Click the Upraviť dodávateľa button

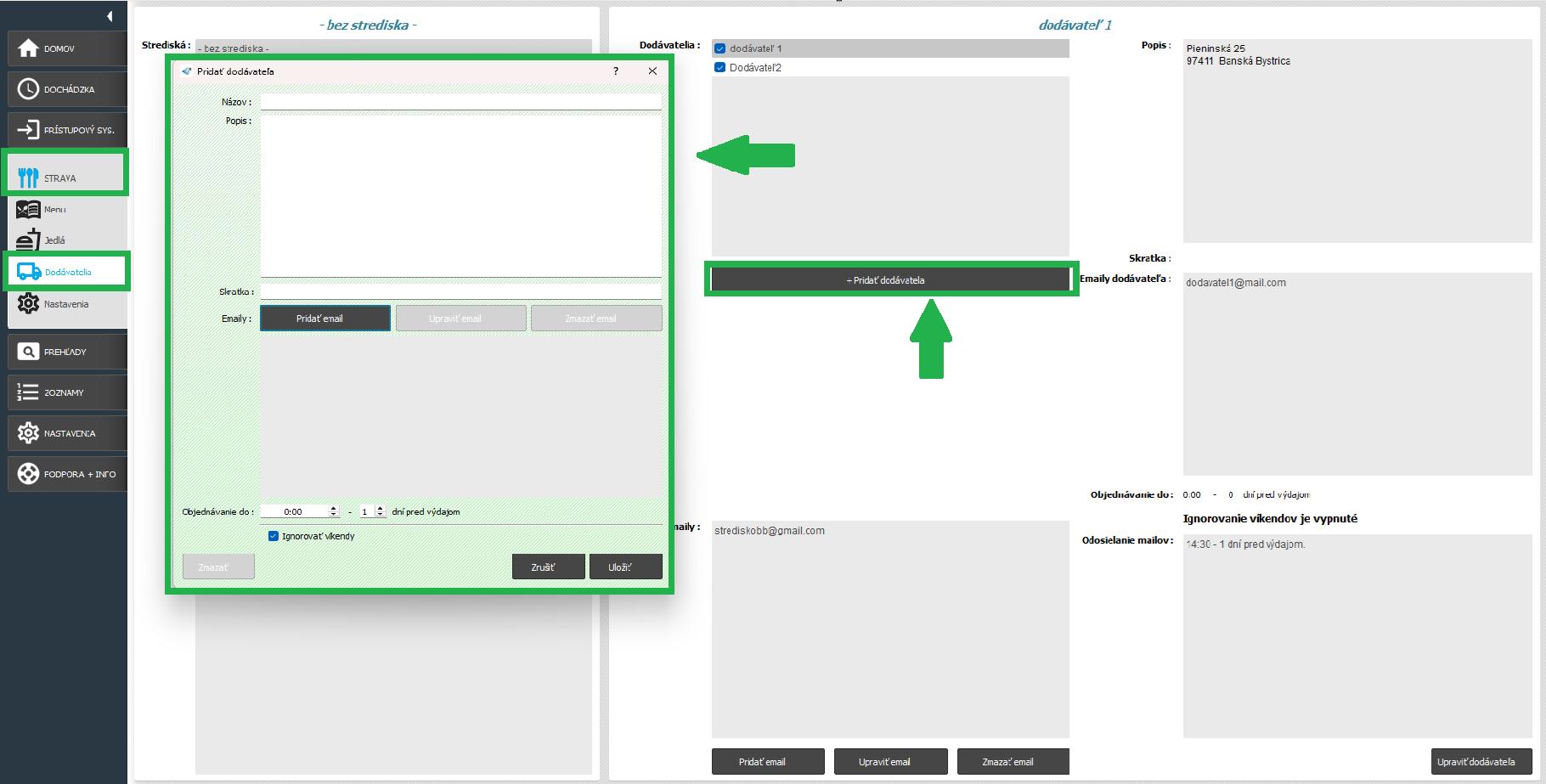(1481, 762)
